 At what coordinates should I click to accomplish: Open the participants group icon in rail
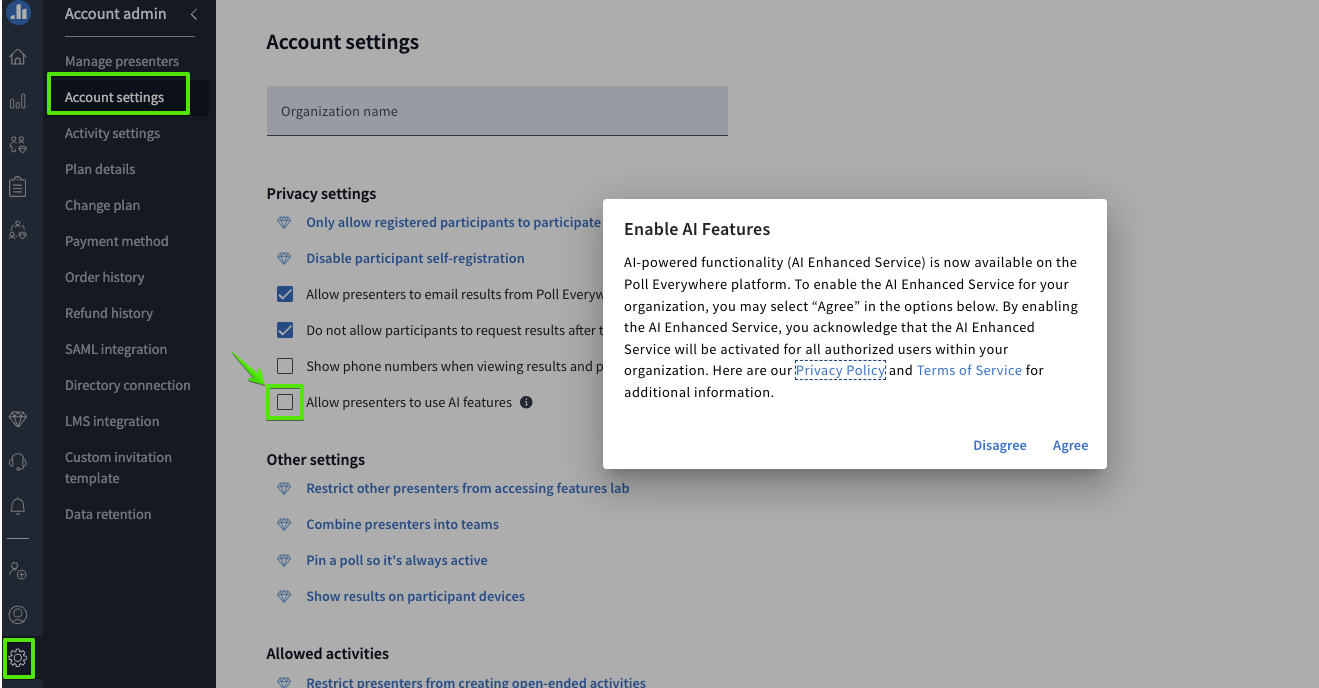click(18, 144)
